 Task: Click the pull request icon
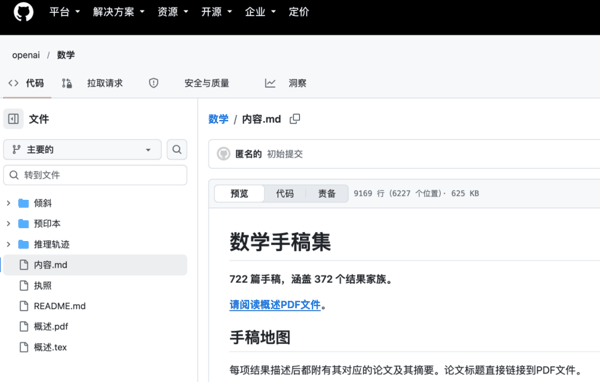coord(67,83)
